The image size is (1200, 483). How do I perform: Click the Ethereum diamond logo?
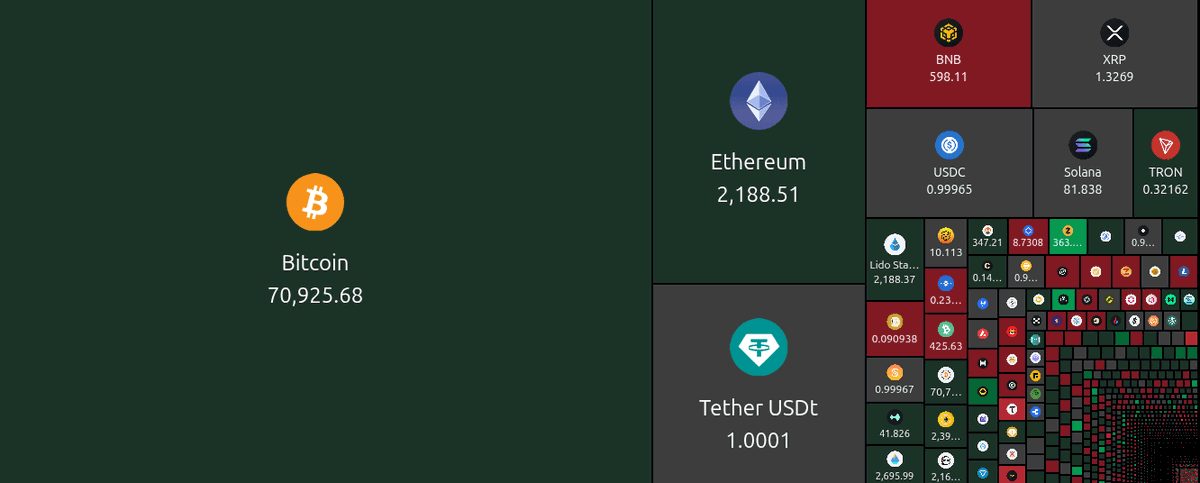tap(758, 102)
